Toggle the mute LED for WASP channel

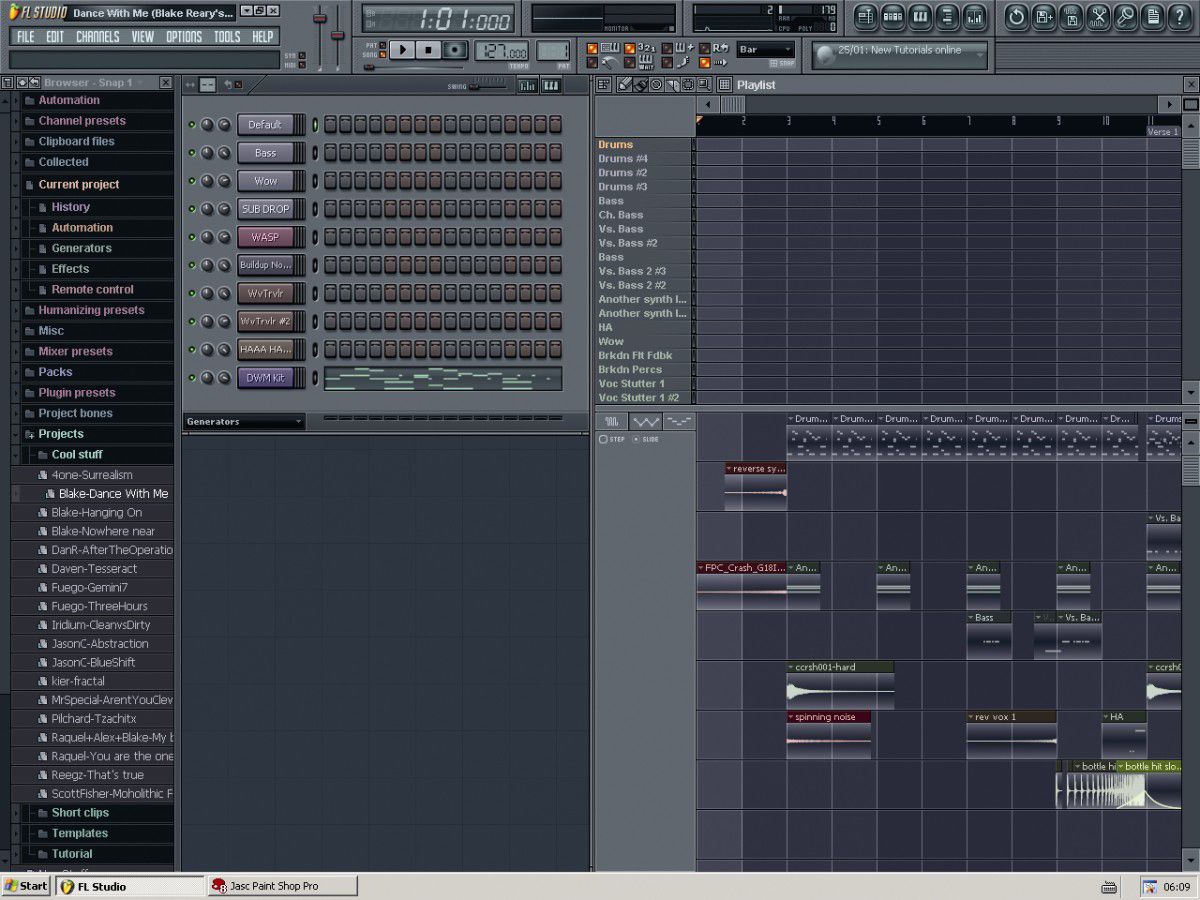click(192, 238)
